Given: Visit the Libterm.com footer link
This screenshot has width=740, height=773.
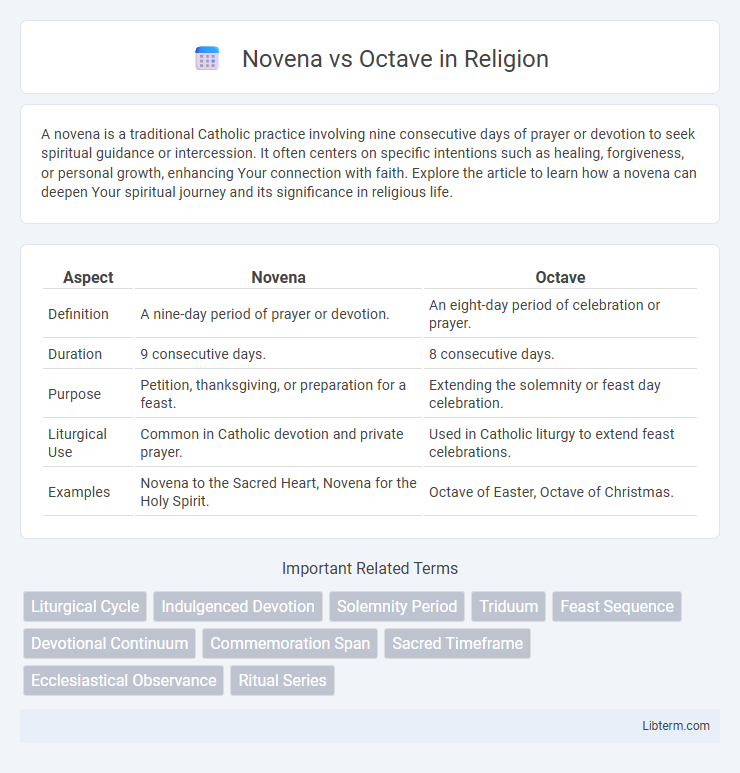Looking at the screenshot, I should point(675,726).
